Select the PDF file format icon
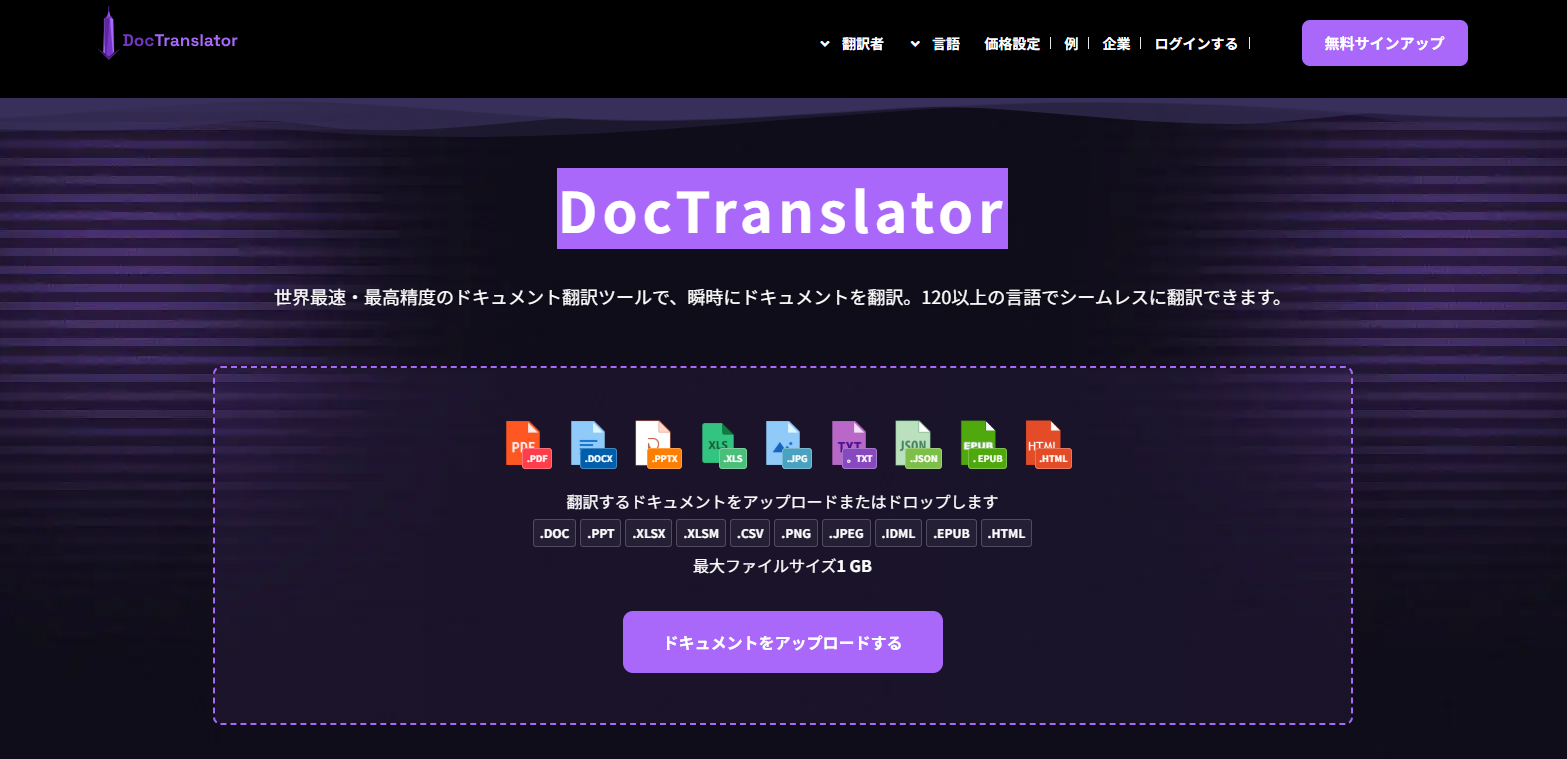1567x759 pixels. pos(528,444)
